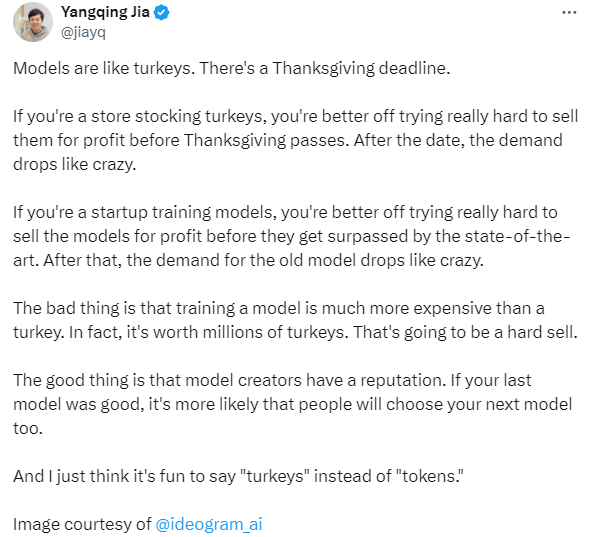Screen dimensions: 590x537
Task: Click the paragraph about a startup training models
Action: tap(292, 236)
